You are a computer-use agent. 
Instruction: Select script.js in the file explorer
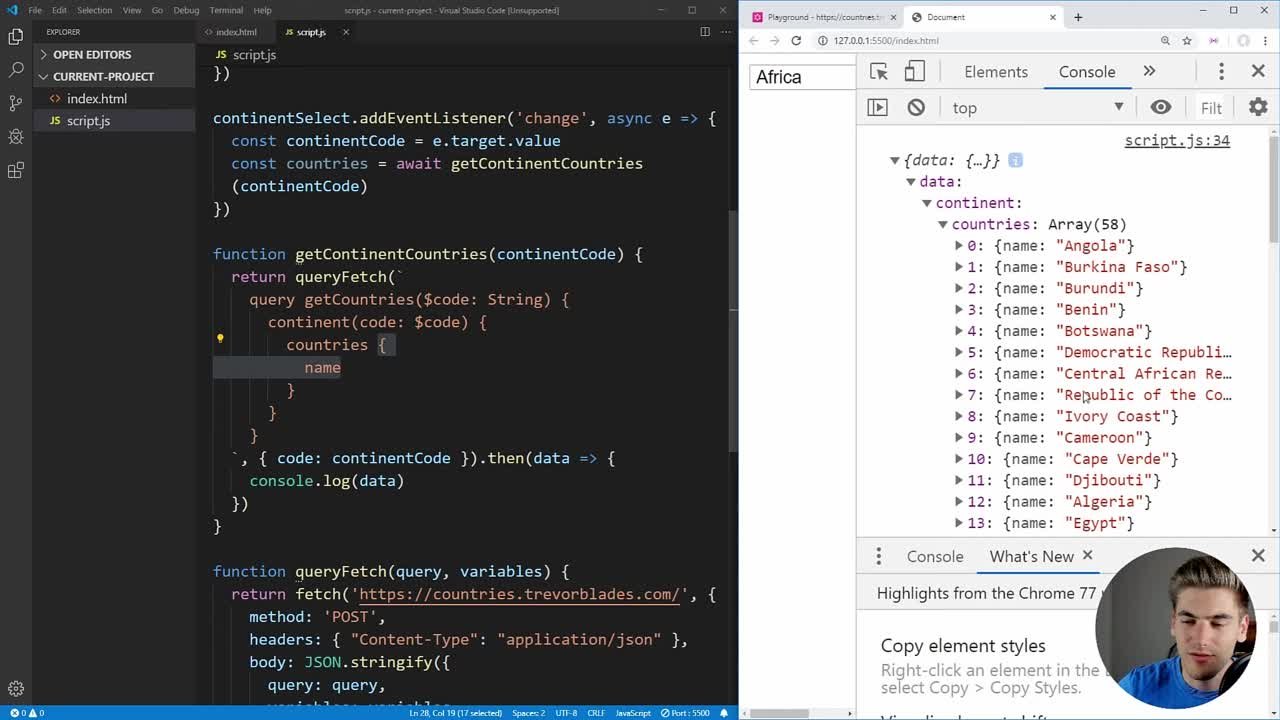coord(88,120)
